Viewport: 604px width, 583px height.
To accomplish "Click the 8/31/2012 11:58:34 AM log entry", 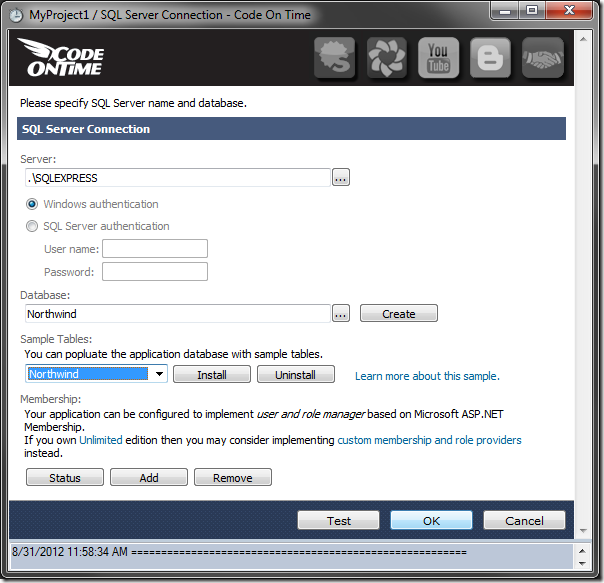I will pos(239,552).
